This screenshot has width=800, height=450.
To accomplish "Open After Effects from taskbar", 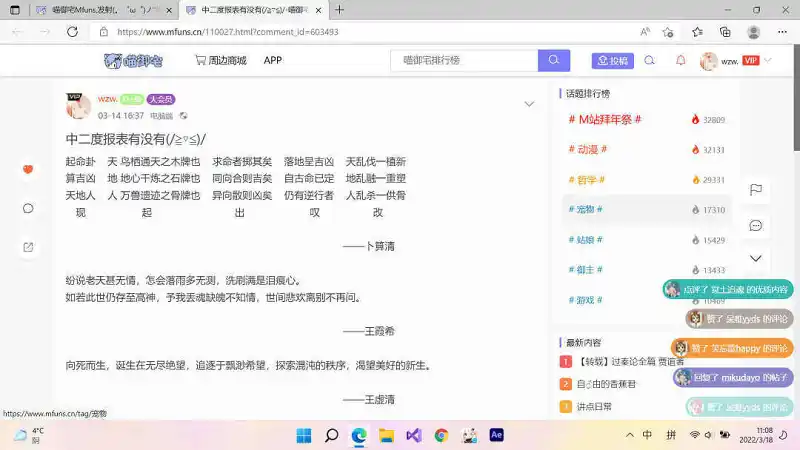I will (x=496, y=435).
